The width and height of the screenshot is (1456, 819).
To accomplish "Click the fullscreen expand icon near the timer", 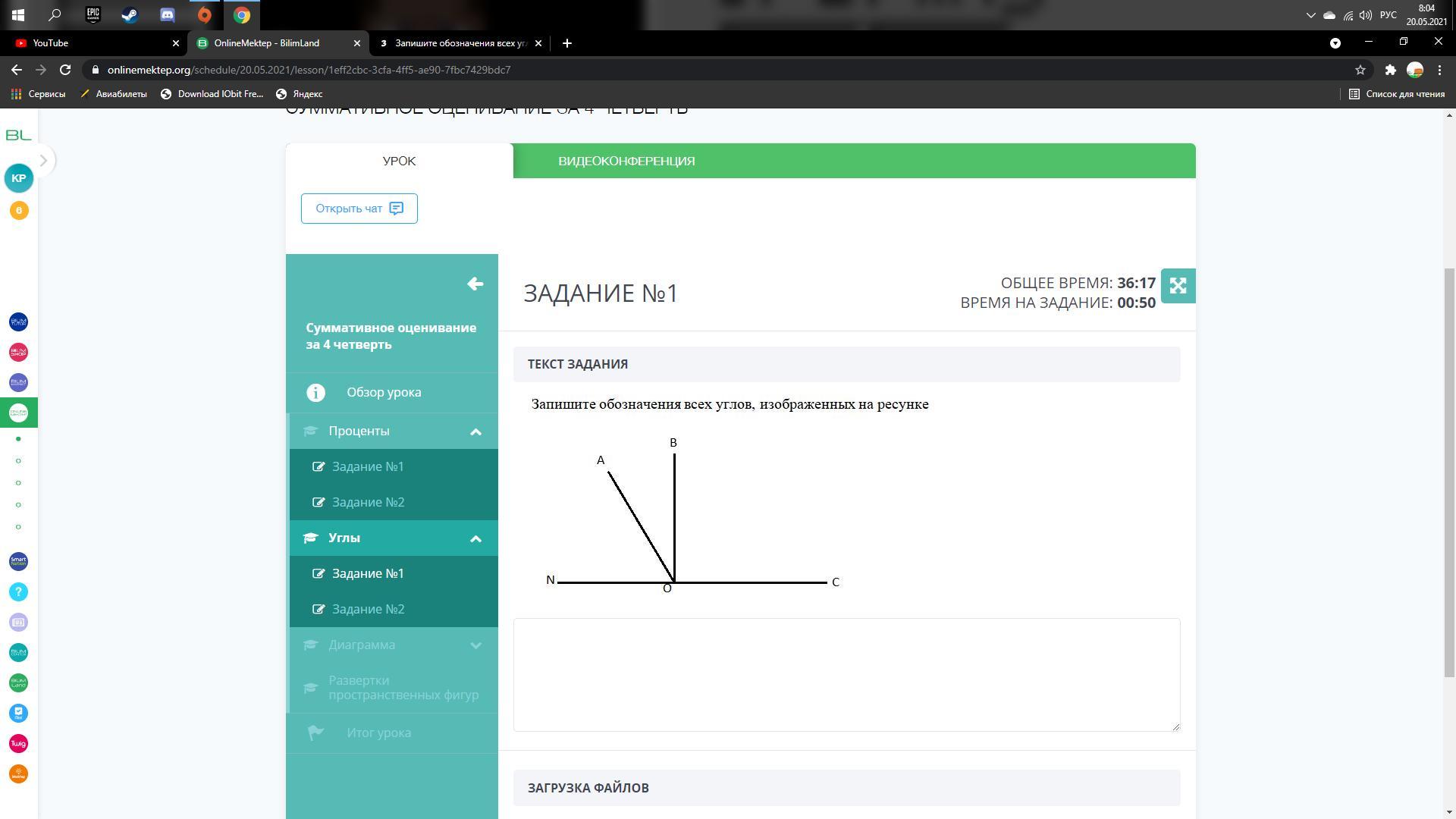I will point(1178,286).
